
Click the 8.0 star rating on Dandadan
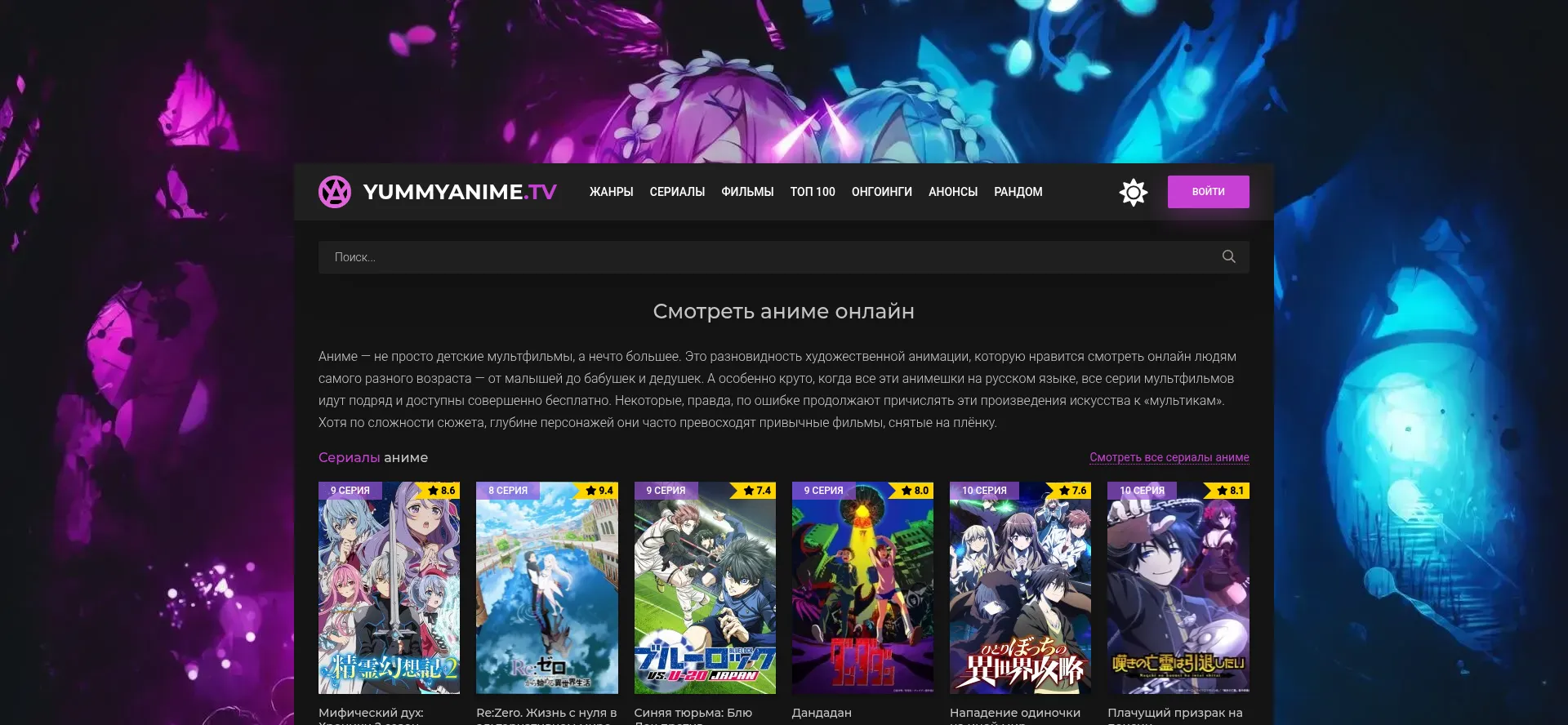click(x=915, y=491)
